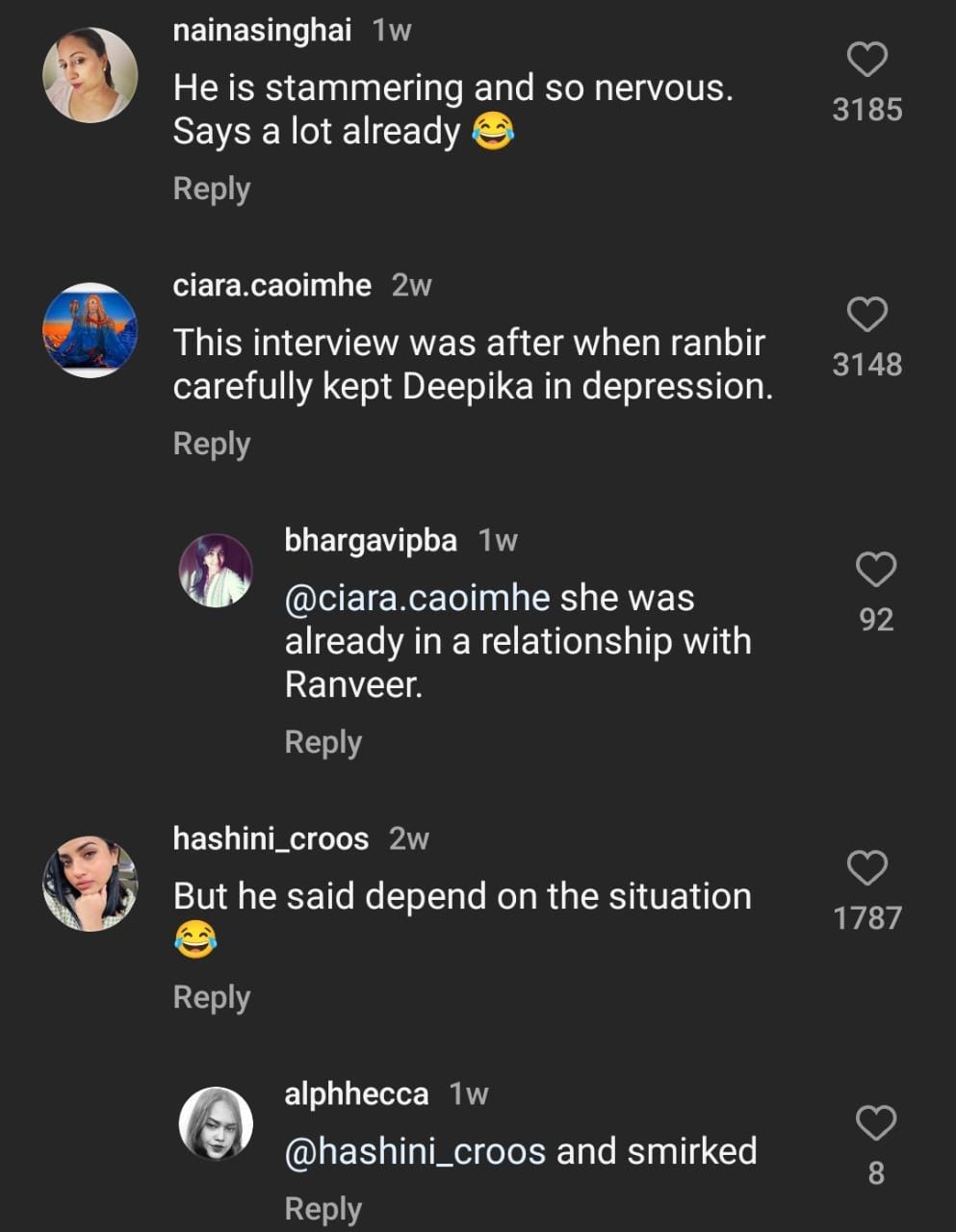Open hashini_croos username link
The height and width of the screenshot is (1232, 956).
pos(271,838)
